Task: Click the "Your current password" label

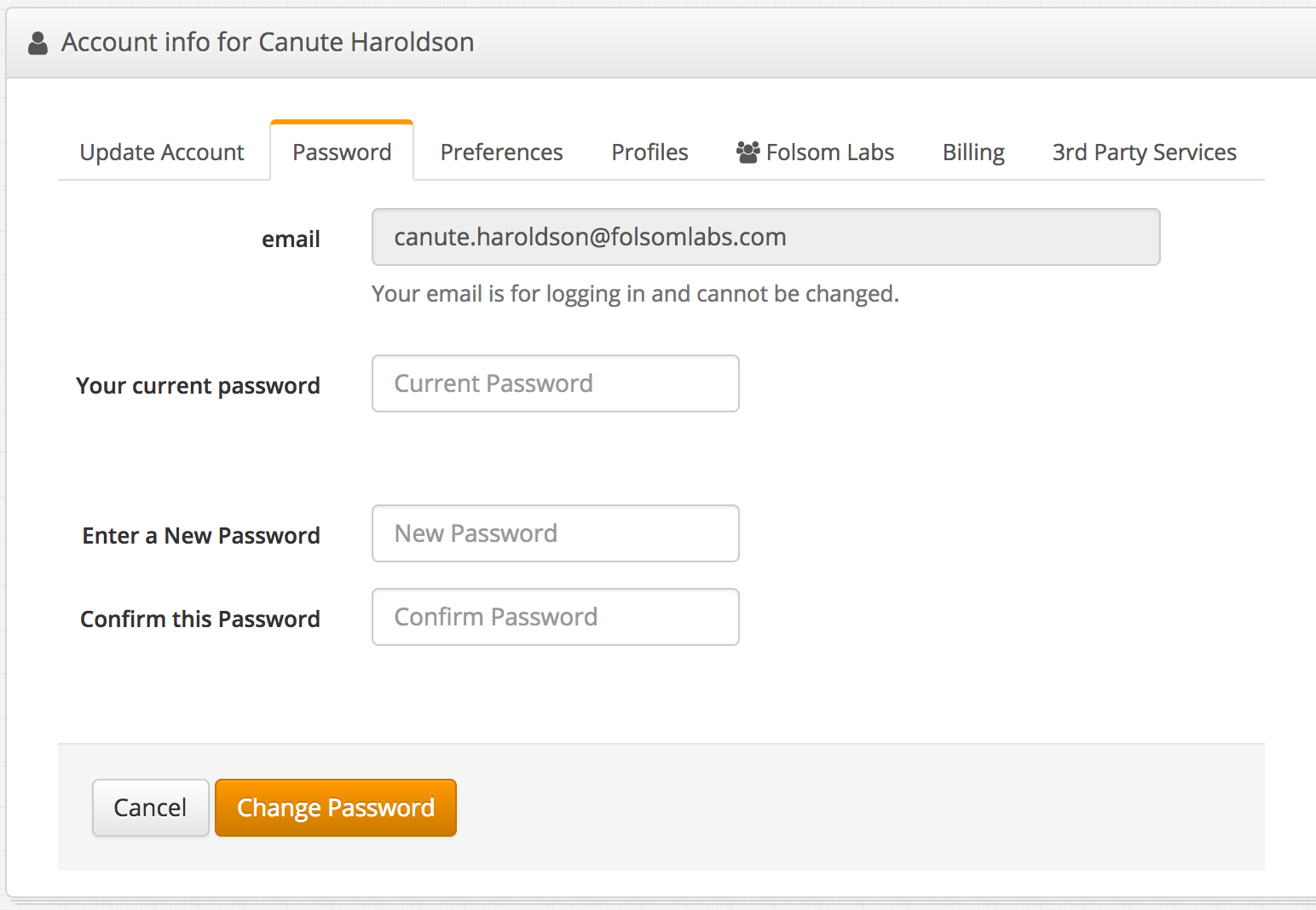Action: 198,386
